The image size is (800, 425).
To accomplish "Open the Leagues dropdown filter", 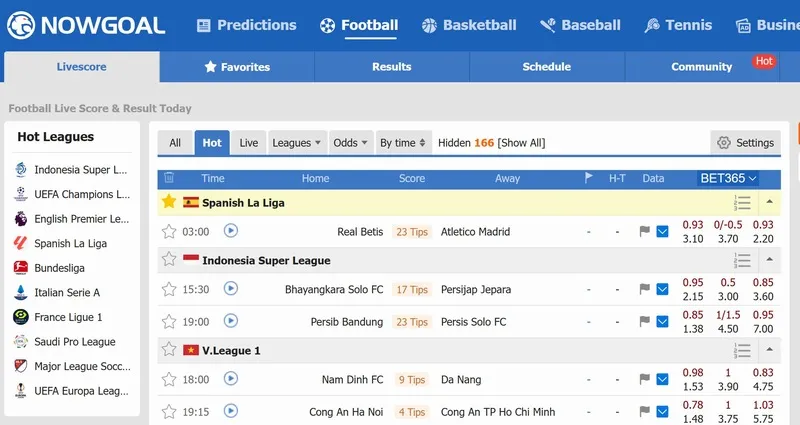I will coord(296,143).
